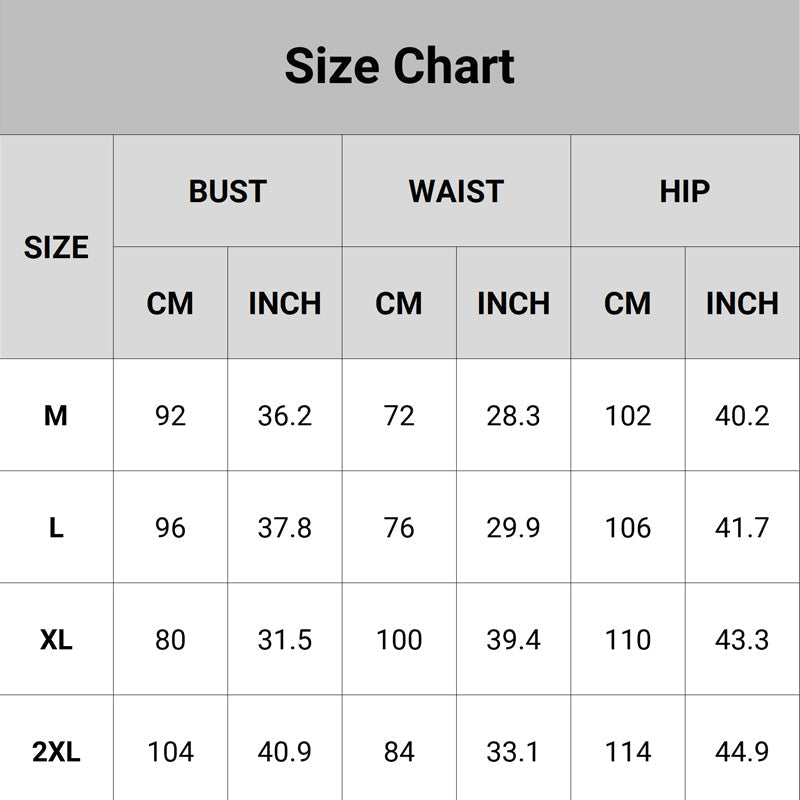Select the CM sub-header under BUST
800x800 pixels.
[170, 303]
